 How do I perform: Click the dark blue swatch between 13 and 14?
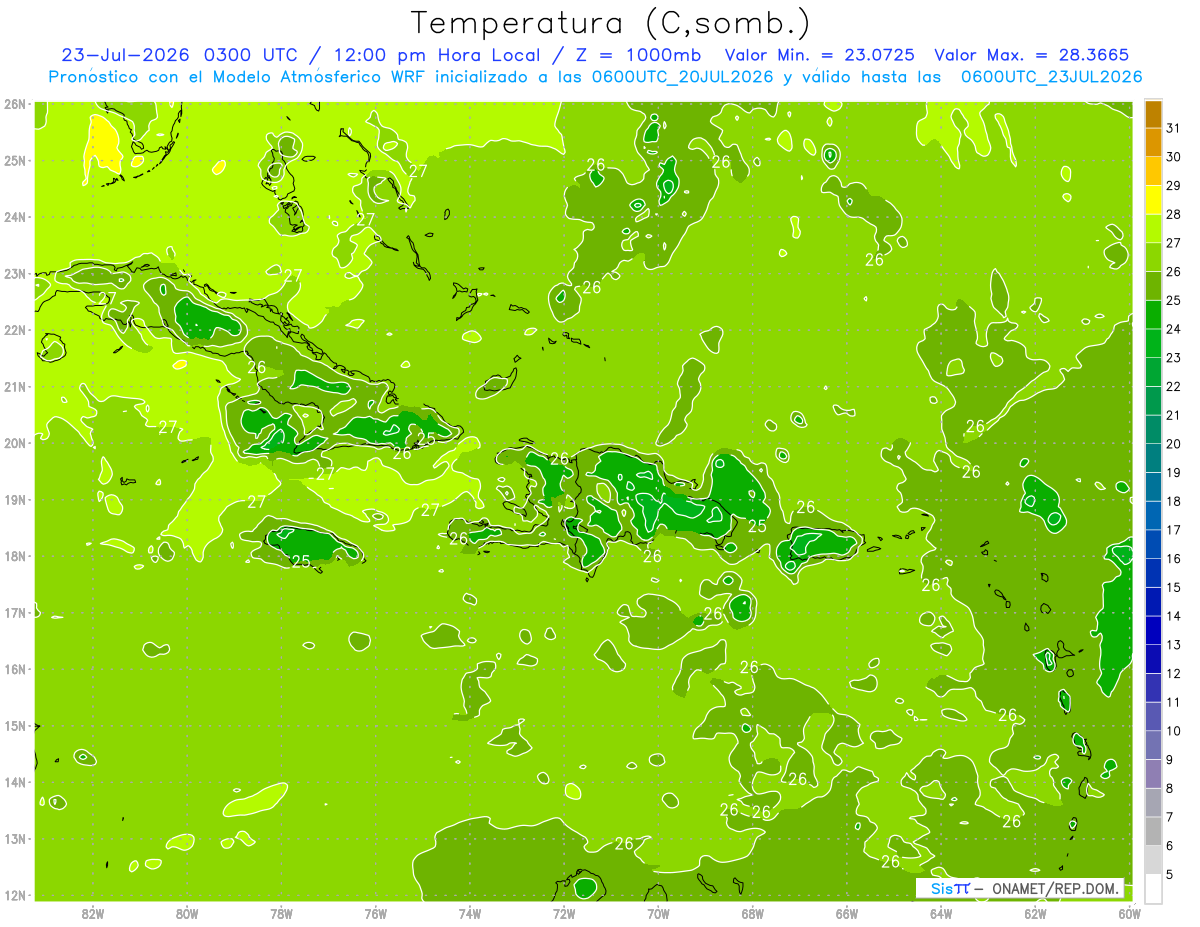(1153, 630)
